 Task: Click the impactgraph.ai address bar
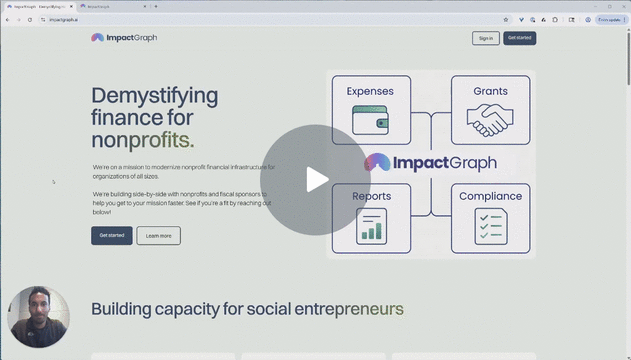(x=274, y=20)
